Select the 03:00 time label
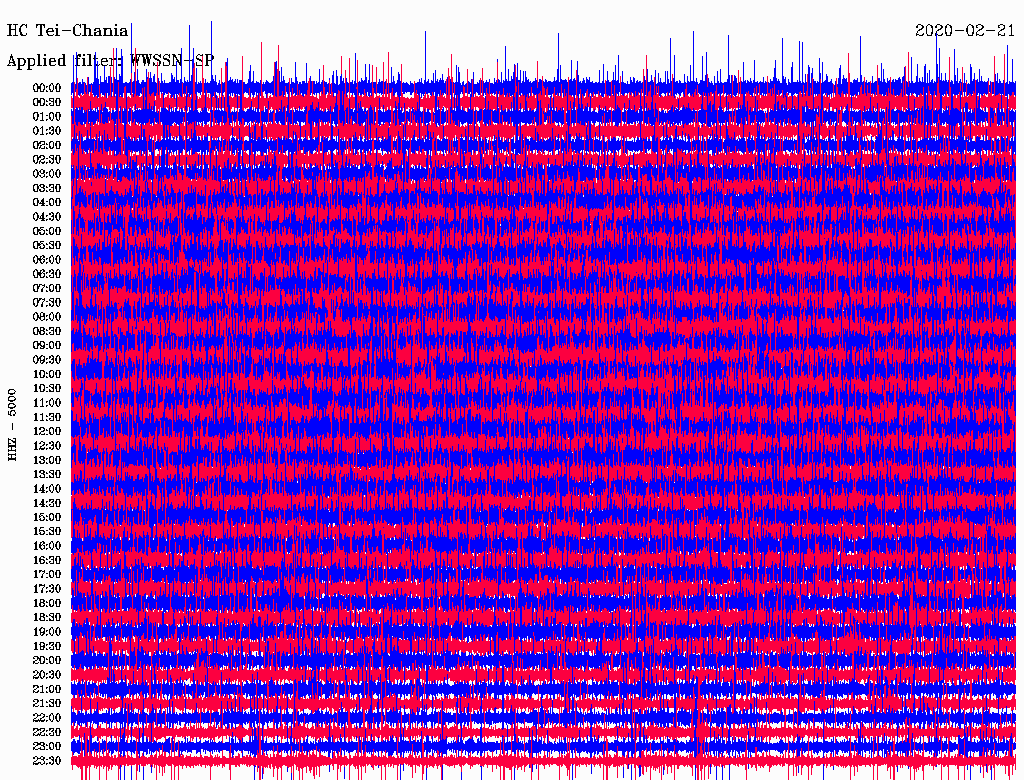The image size is (1024, 780). coord(47,174)
